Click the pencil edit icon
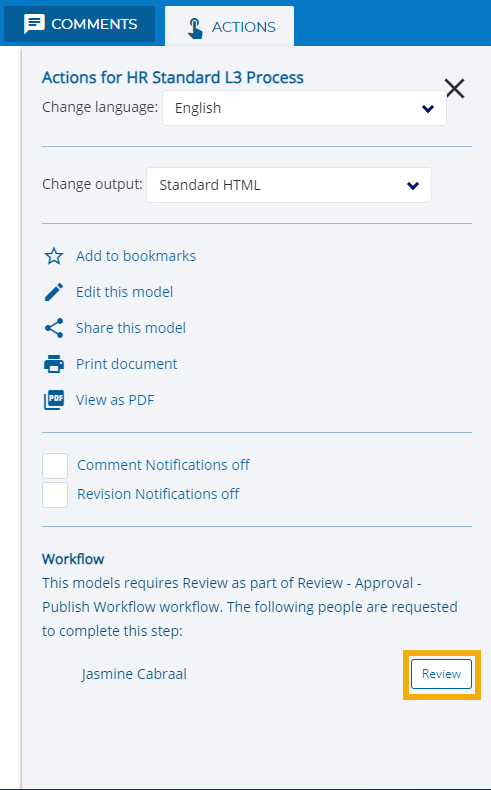The width and height of the screenshot is (491, 790). (x=54, y=292)
